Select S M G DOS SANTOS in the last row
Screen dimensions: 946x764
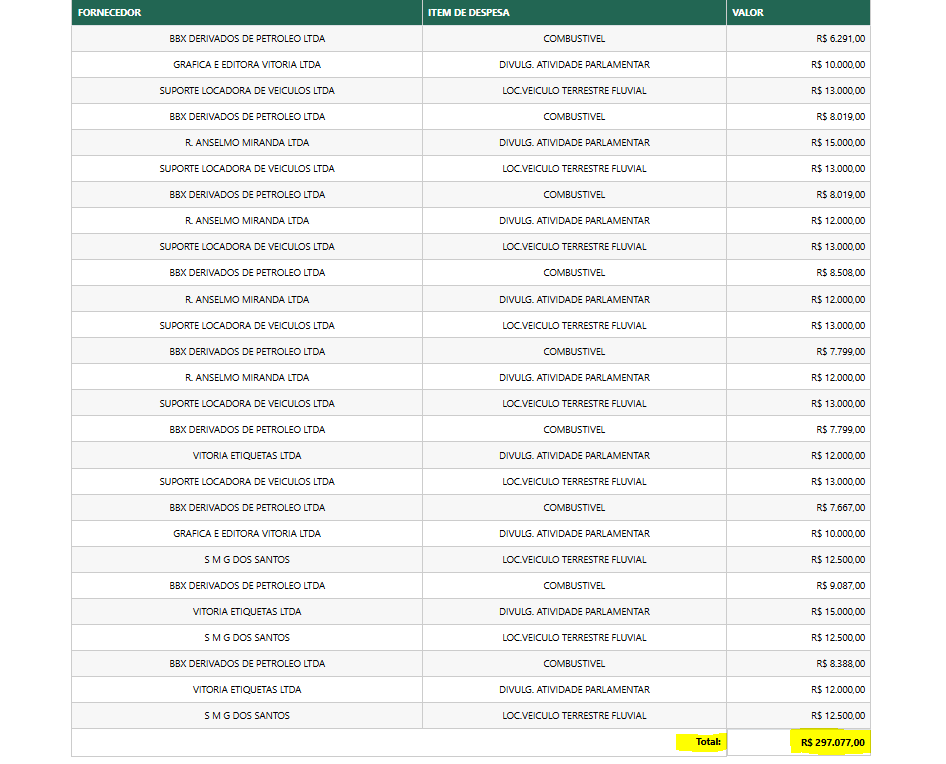click(247, 716)
